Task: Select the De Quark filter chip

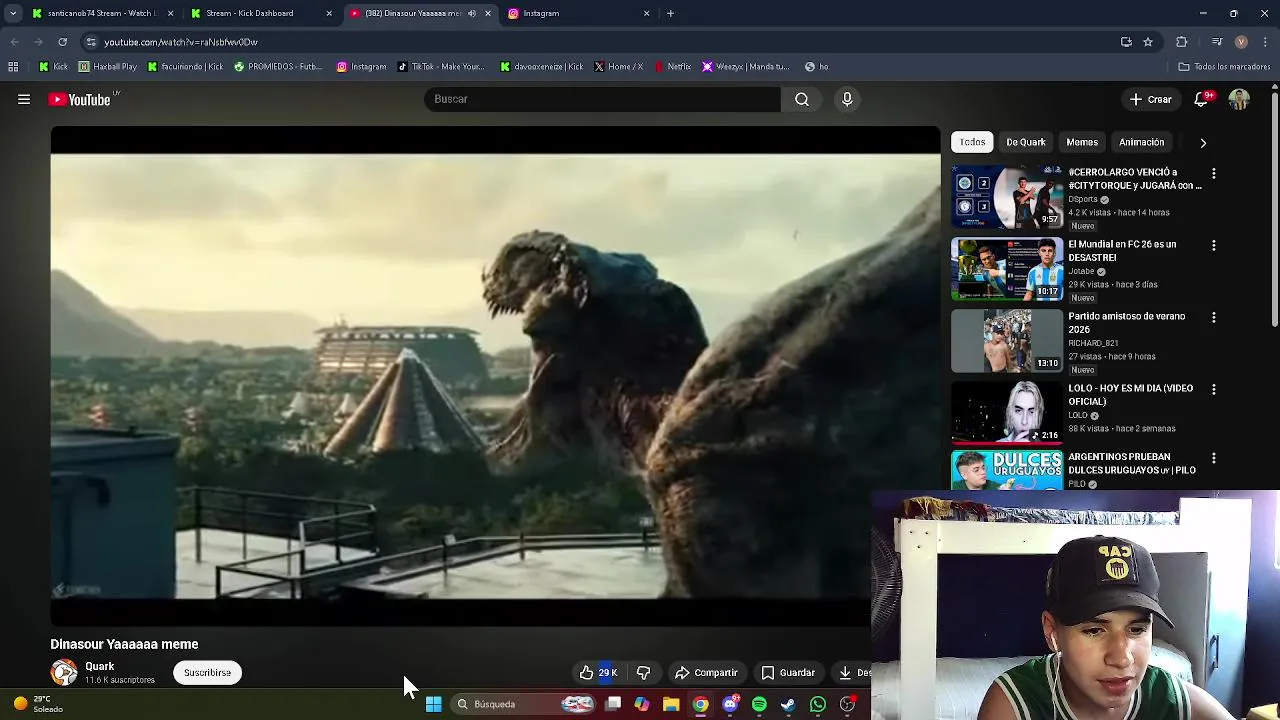Action: click(x=1026, y=142)
